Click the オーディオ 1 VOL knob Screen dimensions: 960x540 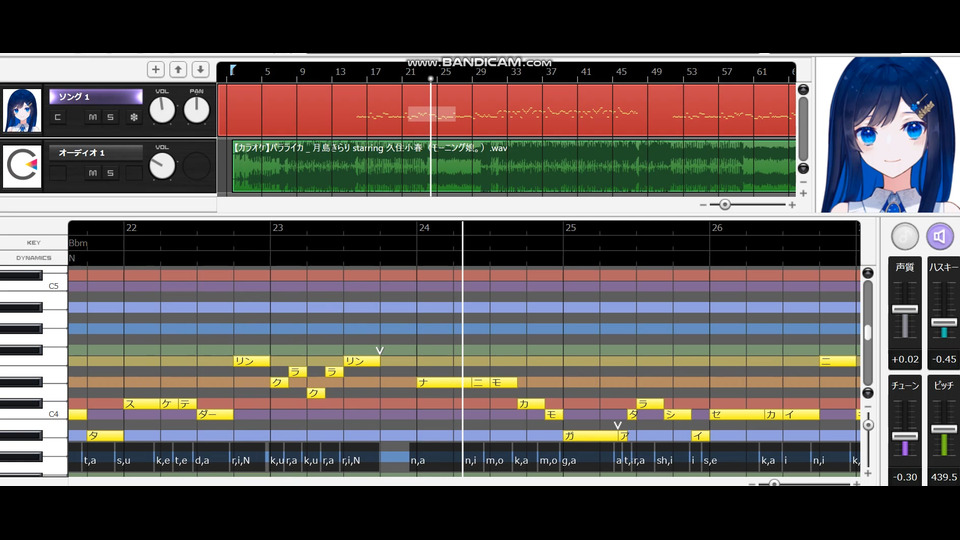[162, 166]
